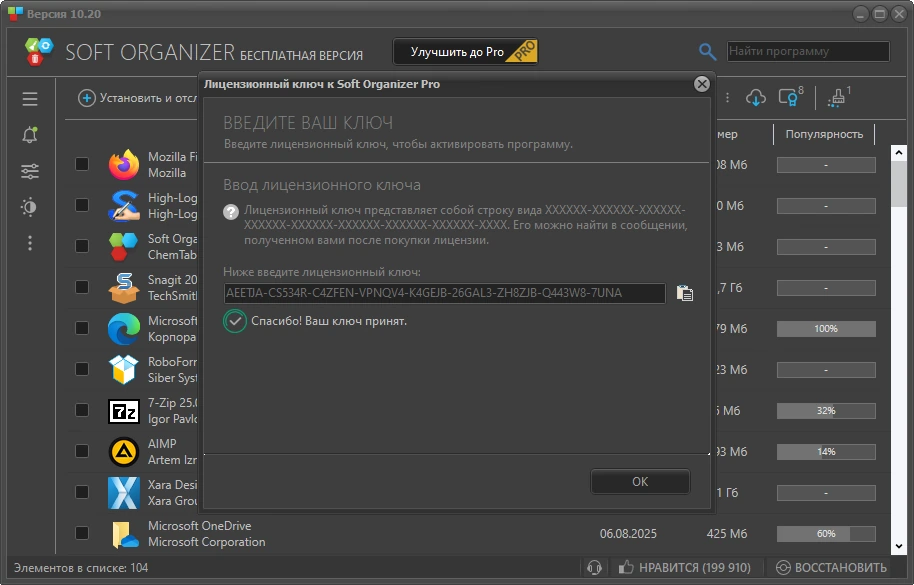The width and height of the screenshot is (914, 585).
Task: Click the question mark help icon
Action: (x=231, y=212)
